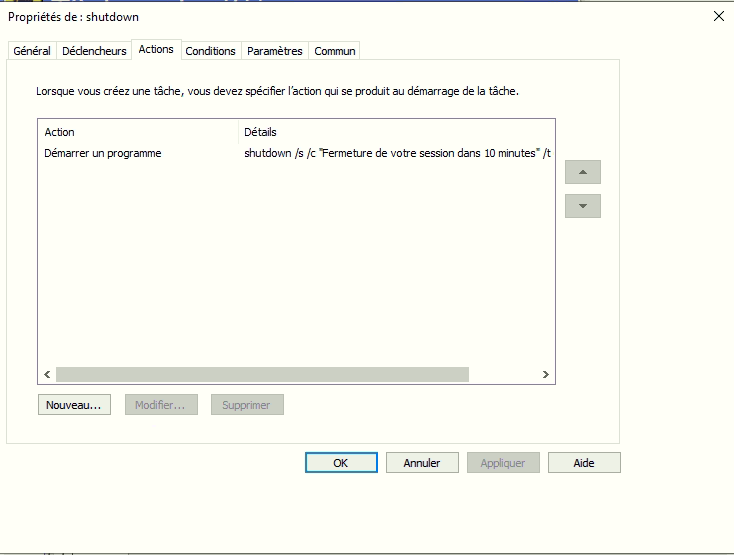Sort by the Action column header
This screenshot has width=734, height=555.
[x=138, y=132]
